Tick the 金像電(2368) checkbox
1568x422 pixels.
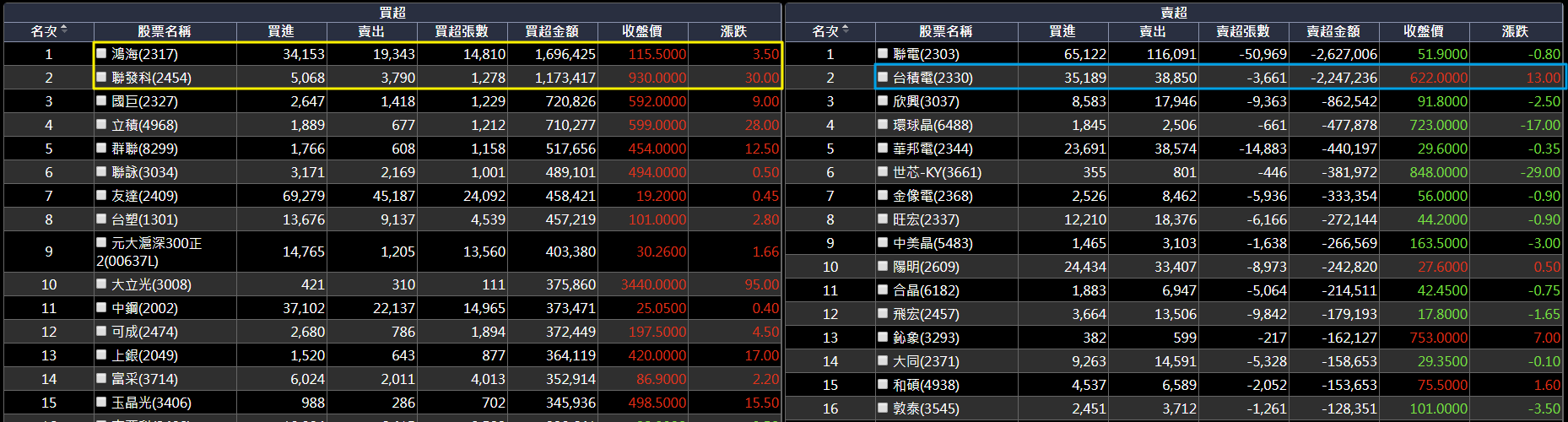pos(883,195)
